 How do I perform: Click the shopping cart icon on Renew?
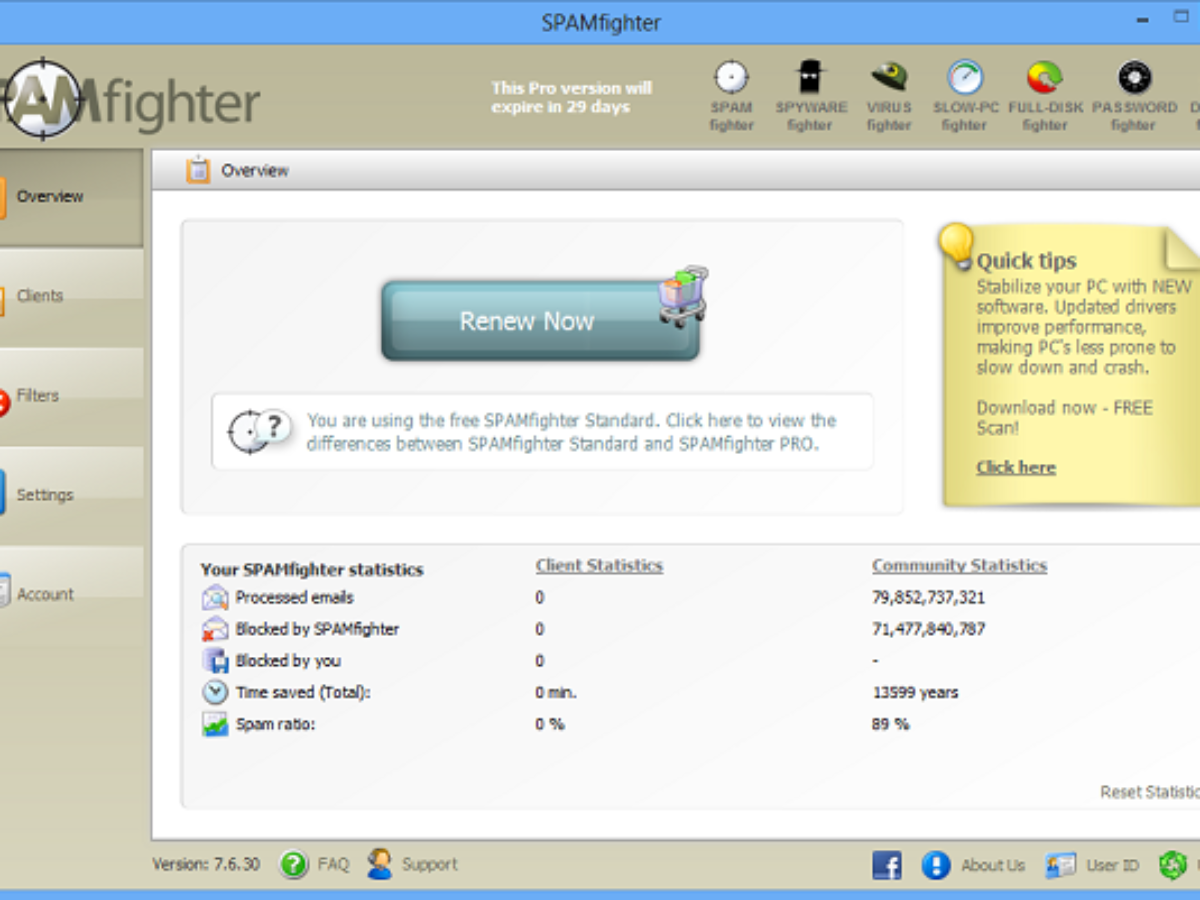(x=684, y=296)
